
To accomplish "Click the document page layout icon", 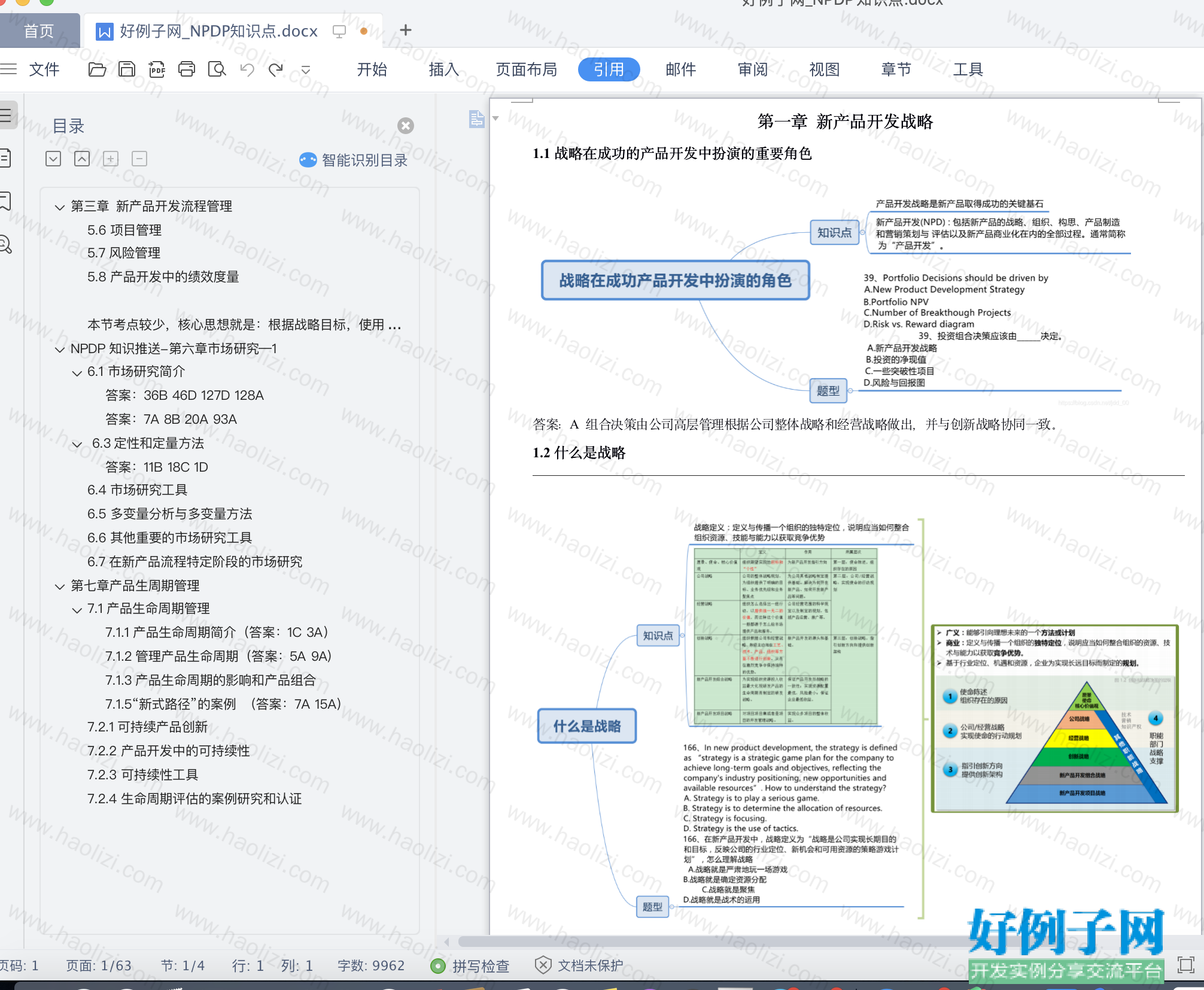I will (x=476, y=119).
